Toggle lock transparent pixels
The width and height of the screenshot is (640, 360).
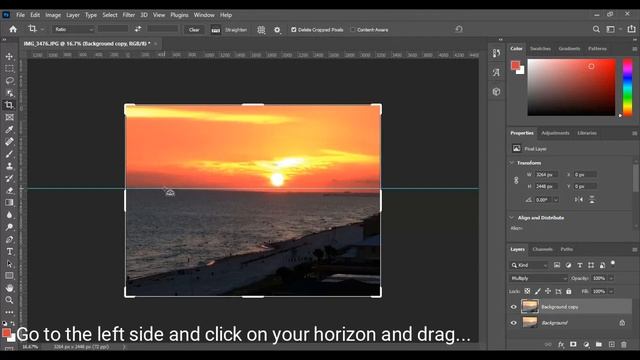(x=527, y=291)
